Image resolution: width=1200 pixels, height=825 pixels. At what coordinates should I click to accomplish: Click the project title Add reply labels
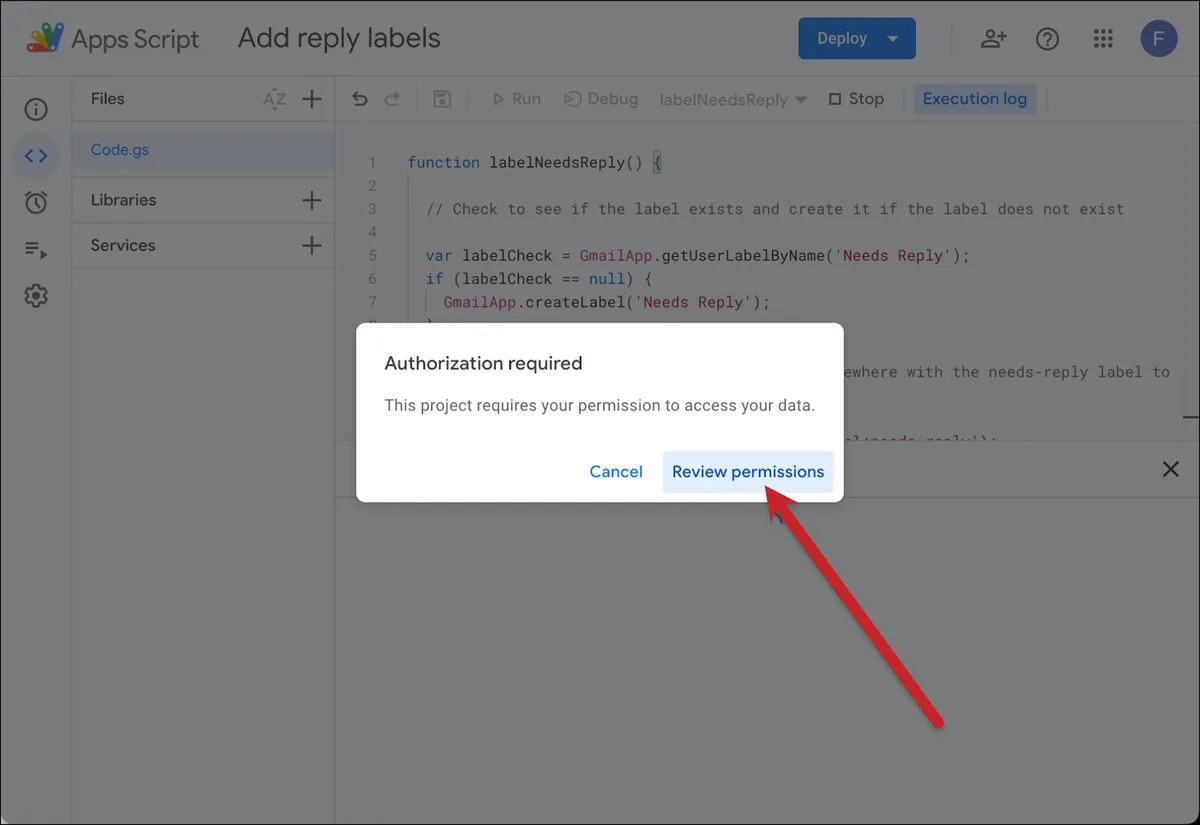[x=339, y=39]
